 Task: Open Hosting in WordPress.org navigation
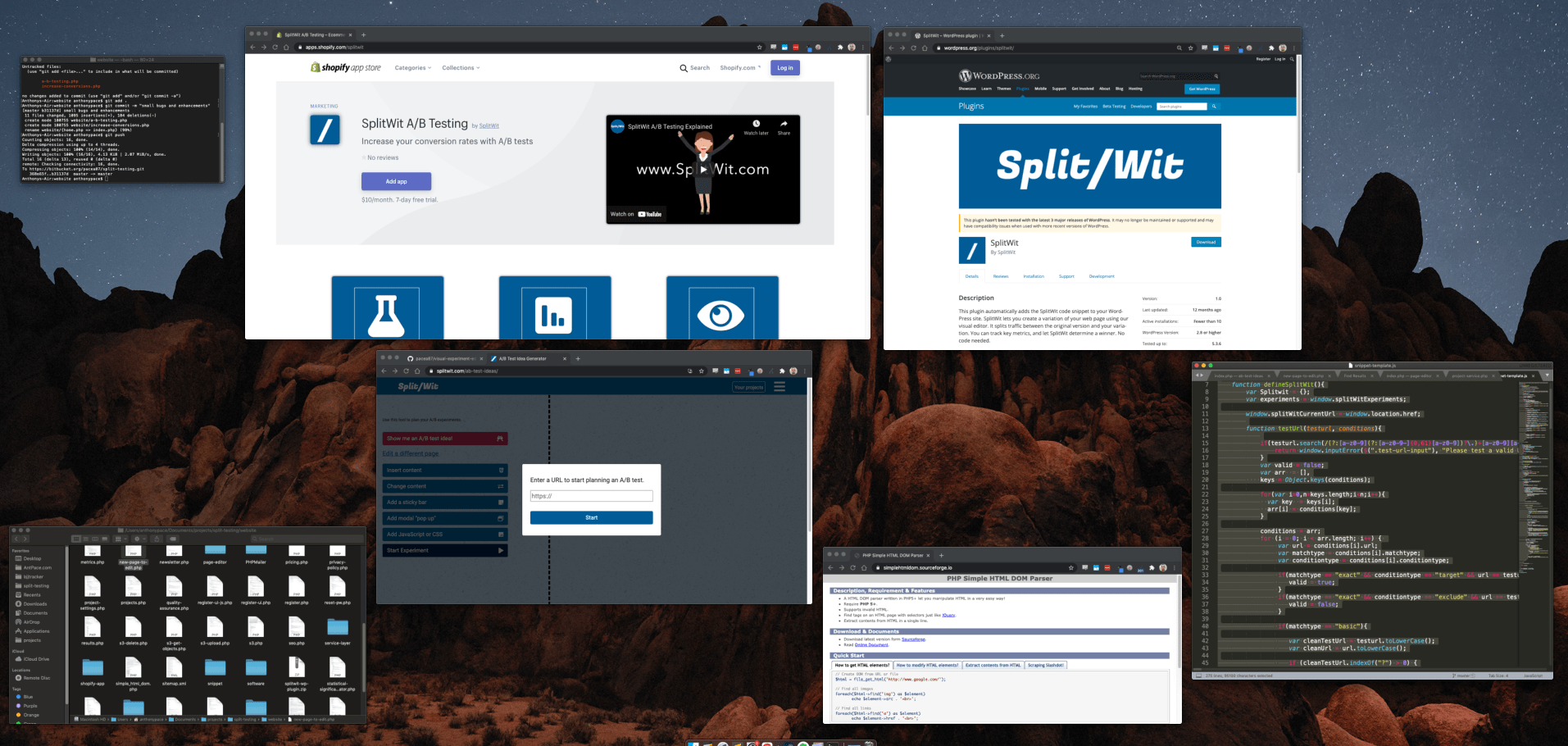[x=1135, y=89]
